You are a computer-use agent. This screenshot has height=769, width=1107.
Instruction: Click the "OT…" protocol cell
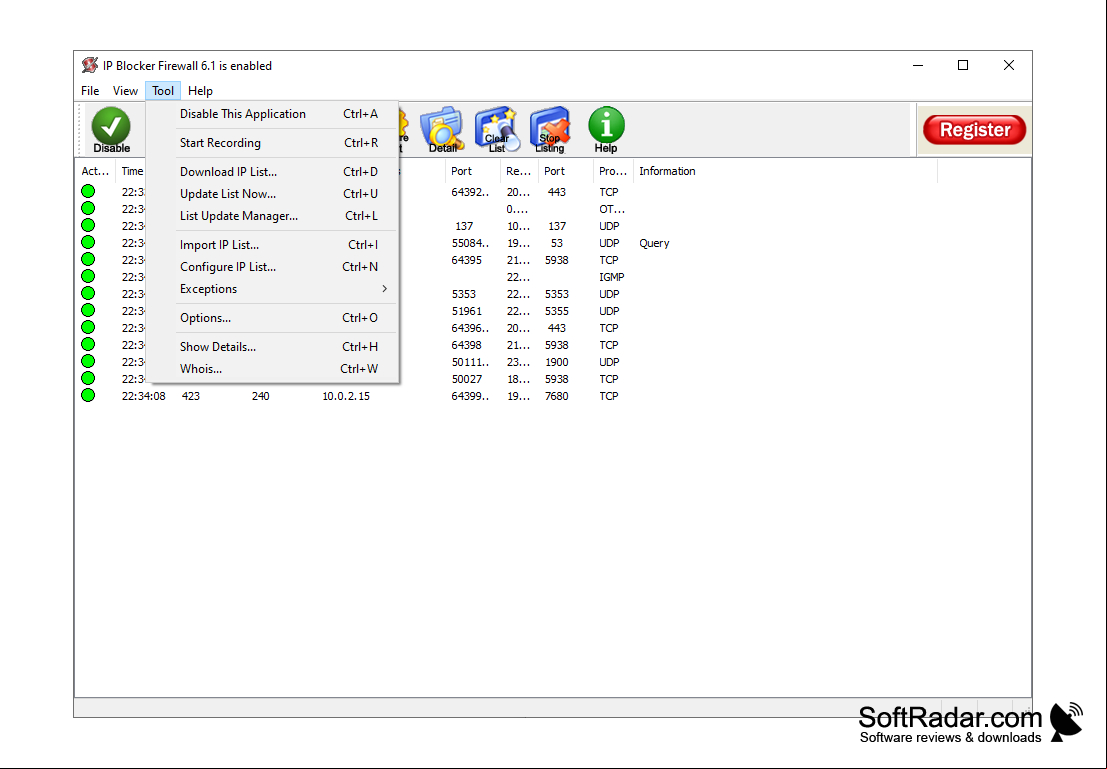pos(612,209)
